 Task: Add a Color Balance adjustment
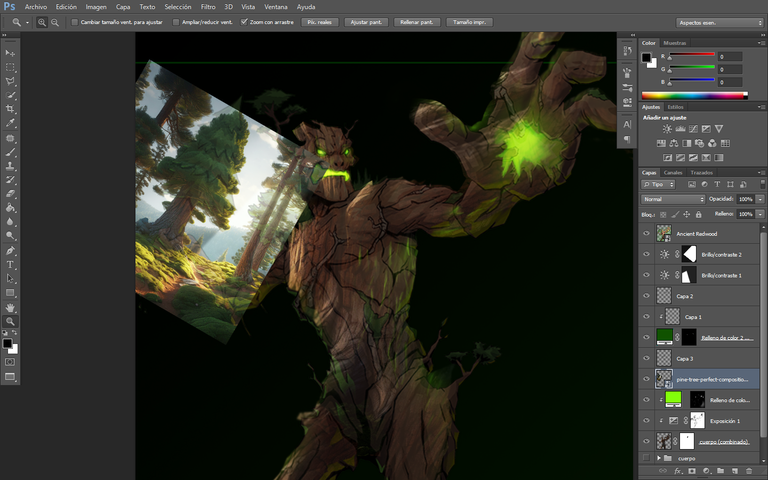tap(674, 143)
